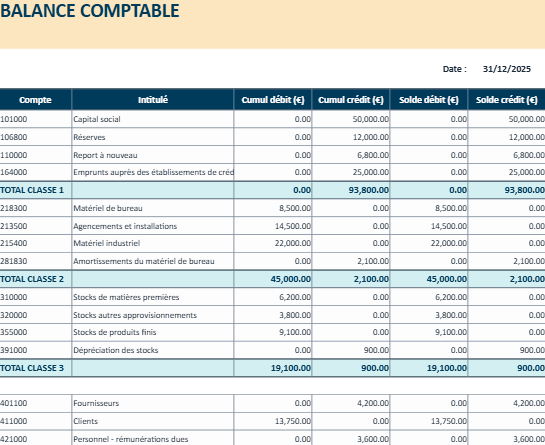545x445 pixels.
Task: Click Capital social cumul crédit 50,000.00
Action: [371, 119]
